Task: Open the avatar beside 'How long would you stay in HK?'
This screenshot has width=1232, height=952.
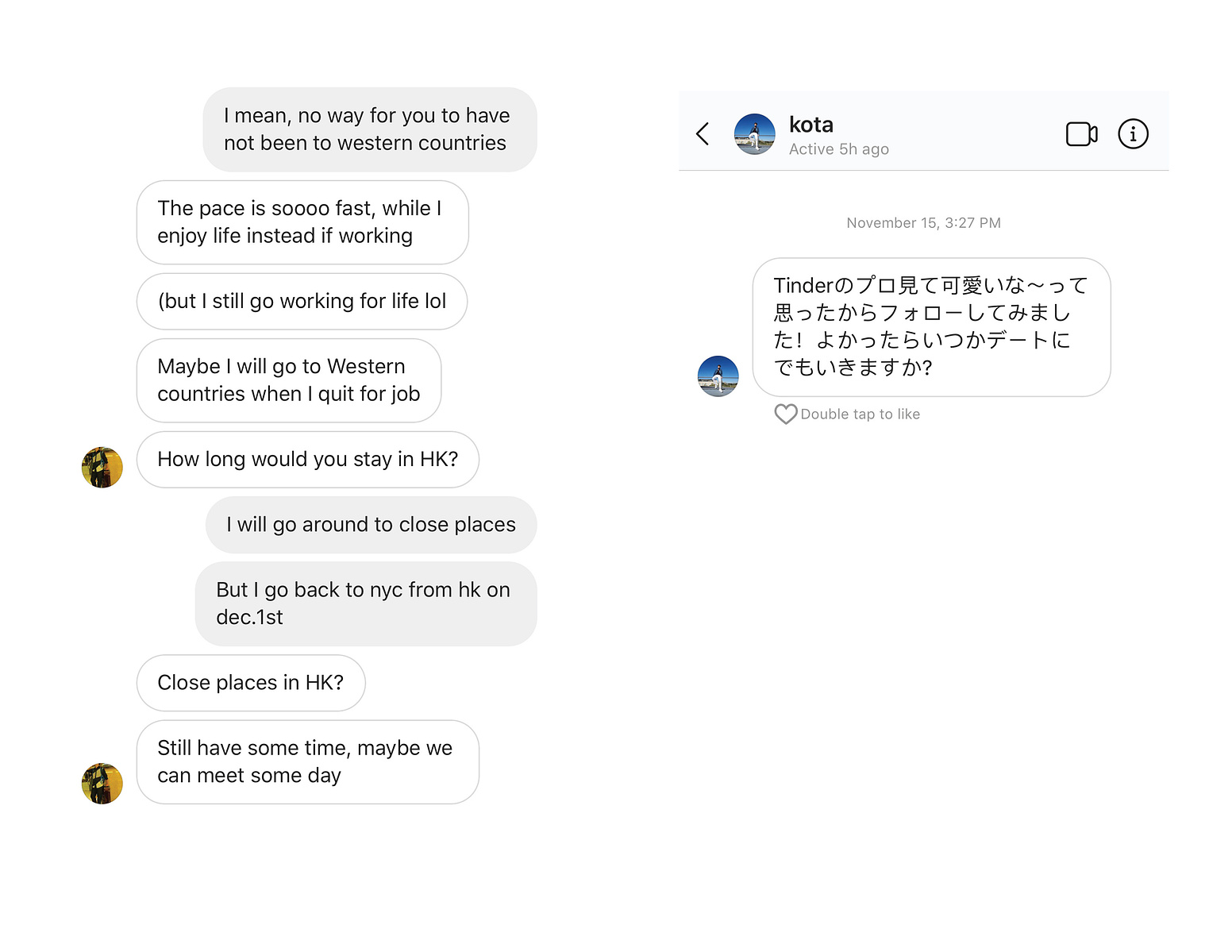Action: pyautogui.click(x=102, y=467)
